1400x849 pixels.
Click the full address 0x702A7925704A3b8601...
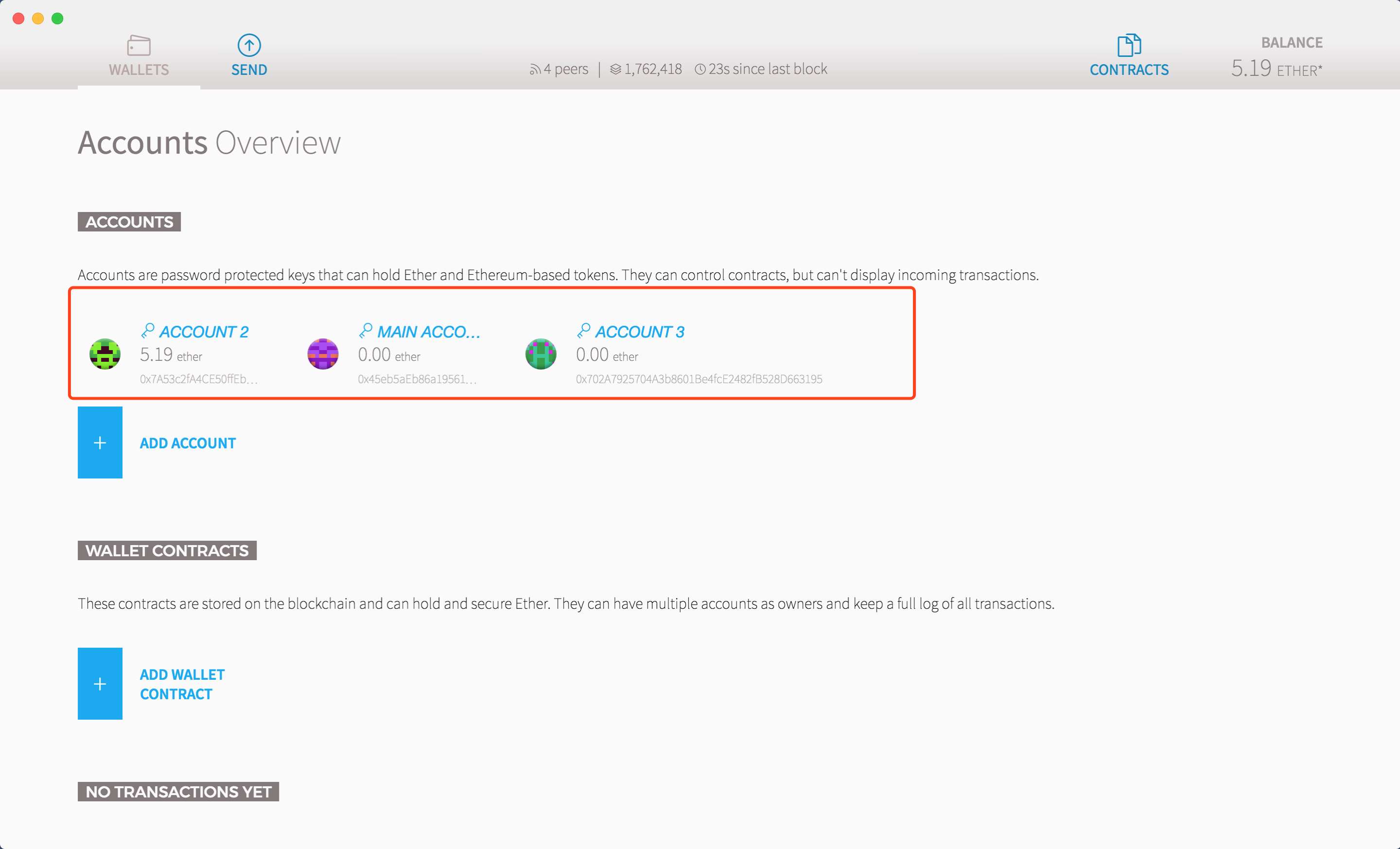699,379
